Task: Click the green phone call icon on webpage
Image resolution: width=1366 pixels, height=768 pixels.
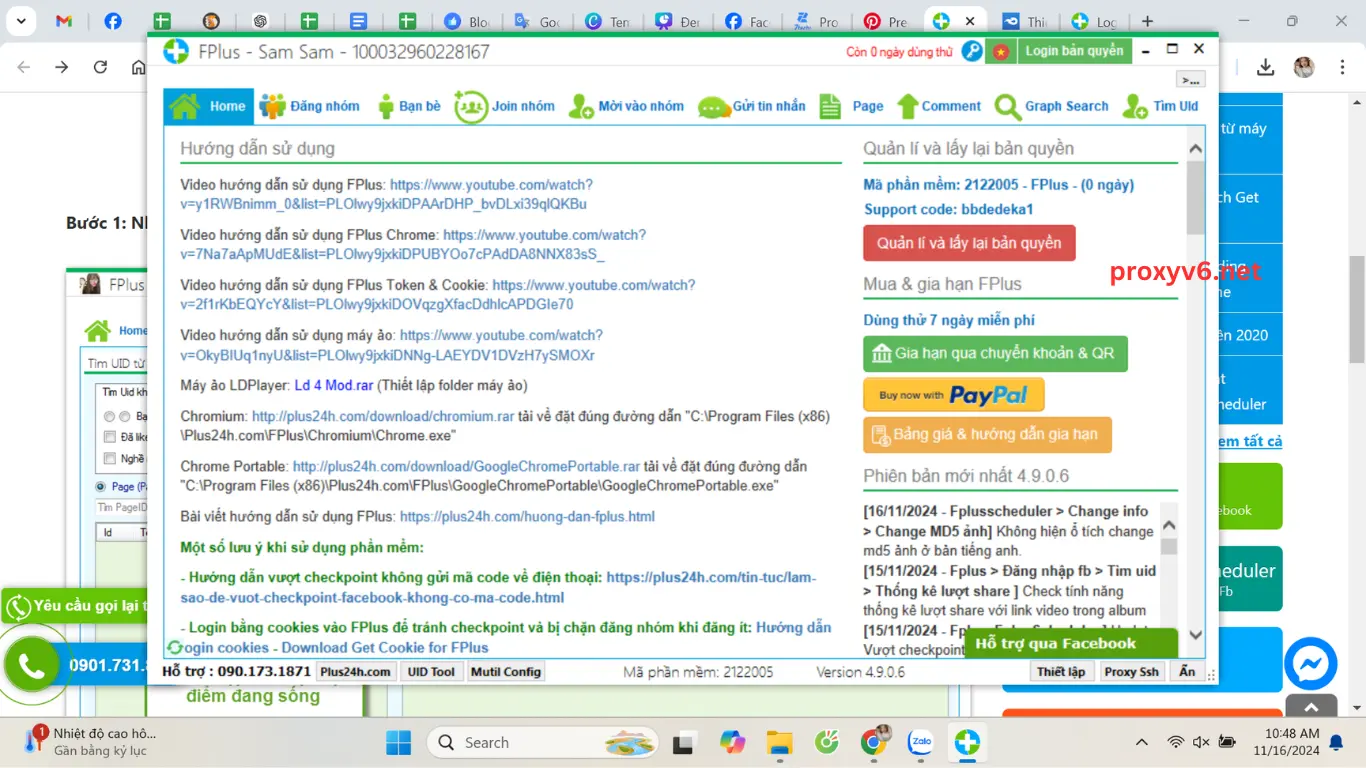Action: pyautogui.click(x=31, y=665)
